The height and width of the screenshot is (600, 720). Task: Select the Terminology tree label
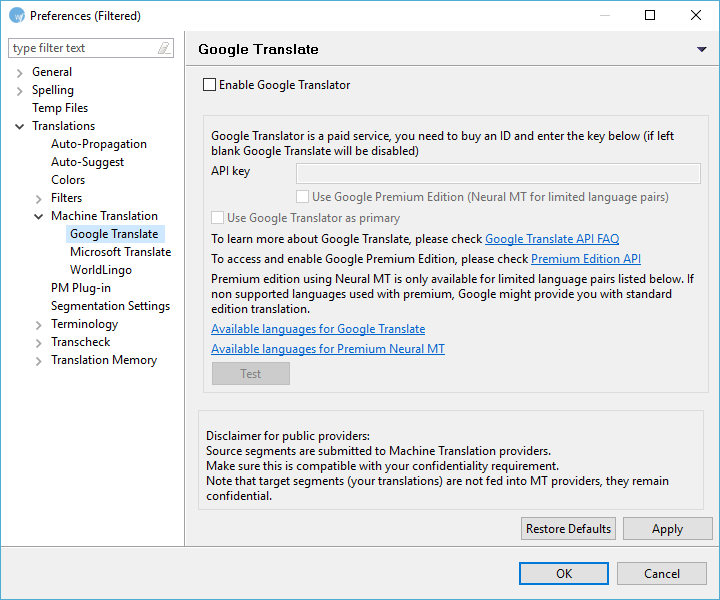(84, 324)
